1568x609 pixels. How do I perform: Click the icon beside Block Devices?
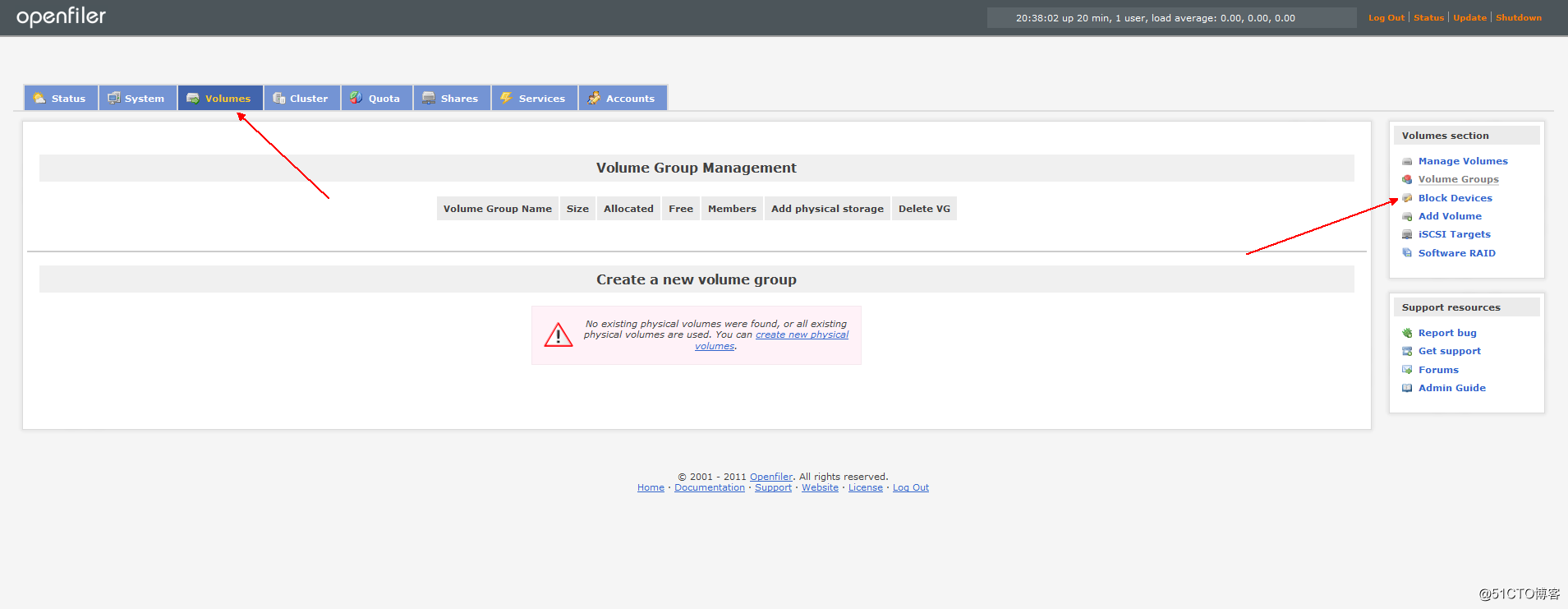coord(1407,198)
